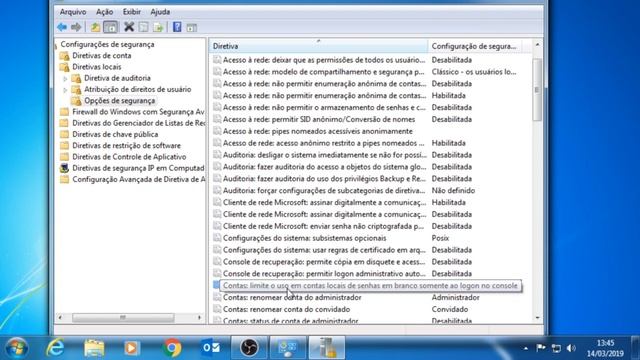Open the Arquivo menu
640x360 pixels.
(73, 12)
